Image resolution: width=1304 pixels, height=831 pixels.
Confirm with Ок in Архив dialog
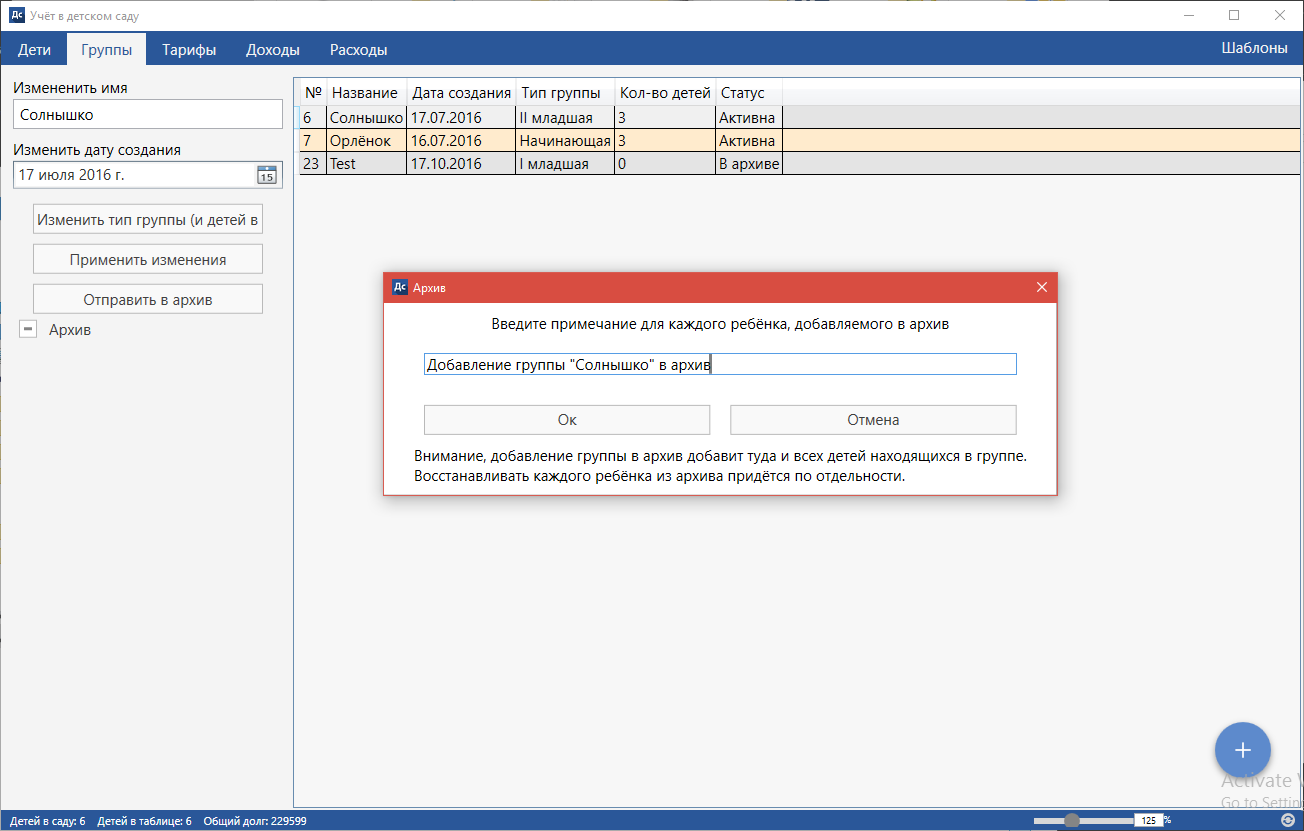(x=567, y=420)
